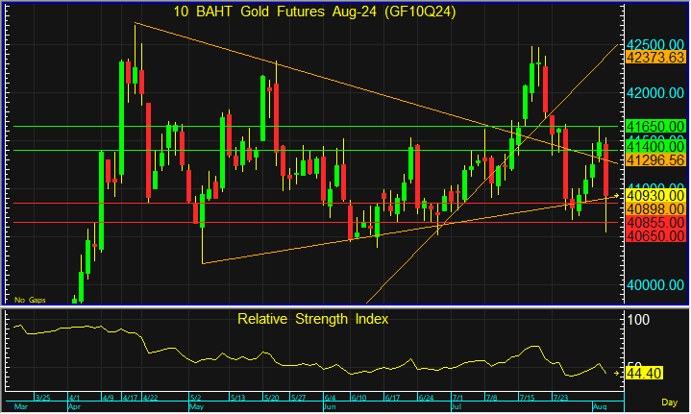The image size is (691, 414).
Task: Click the RSI current value arrow marker
Action: 615,372
